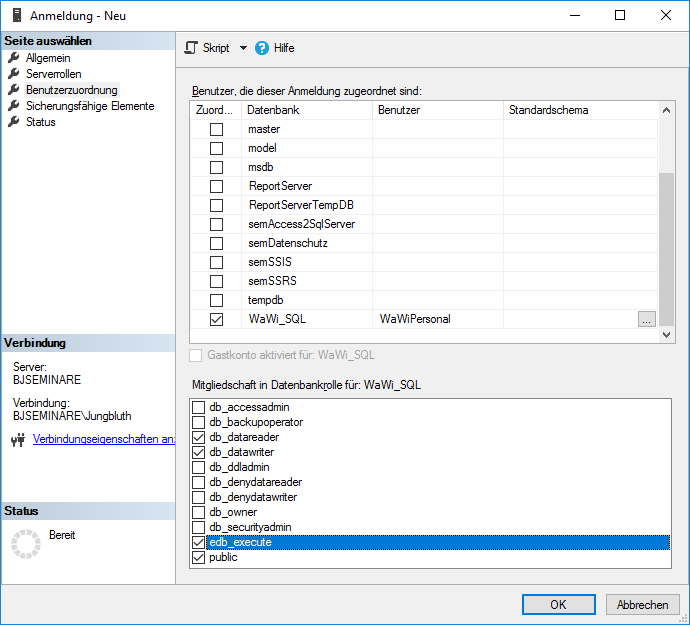Uncheck the WaWi_SQL database mapping
Viewport: 690px width, 625px height.
216,319
